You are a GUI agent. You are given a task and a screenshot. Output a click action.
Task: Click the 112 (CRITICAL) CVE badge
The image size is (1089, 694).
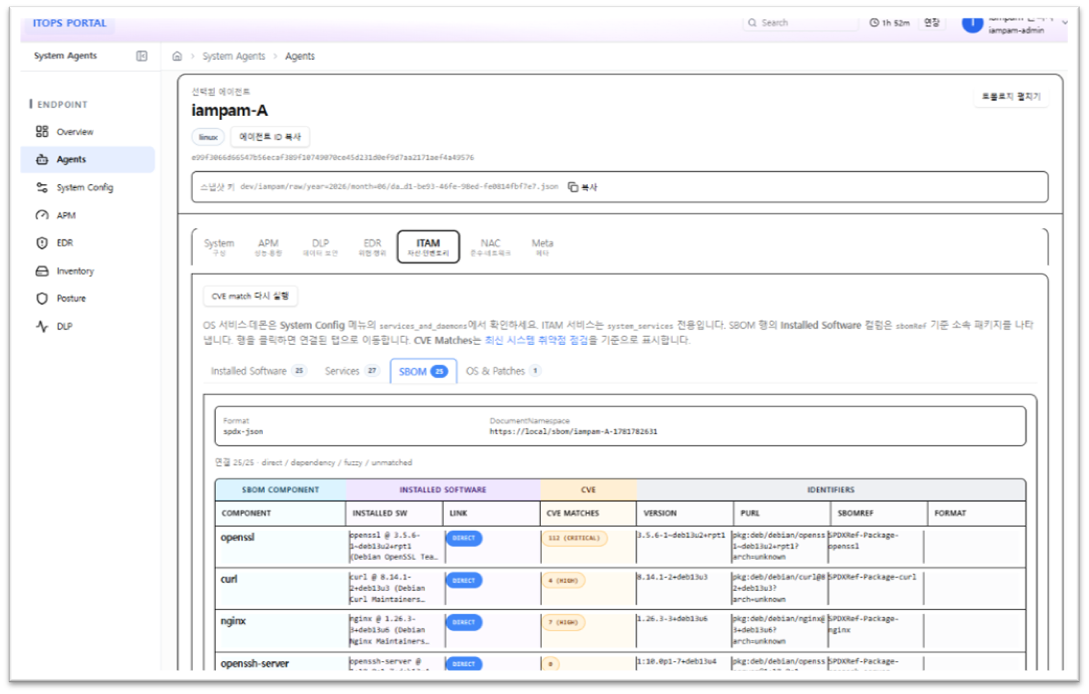point(574,538)
